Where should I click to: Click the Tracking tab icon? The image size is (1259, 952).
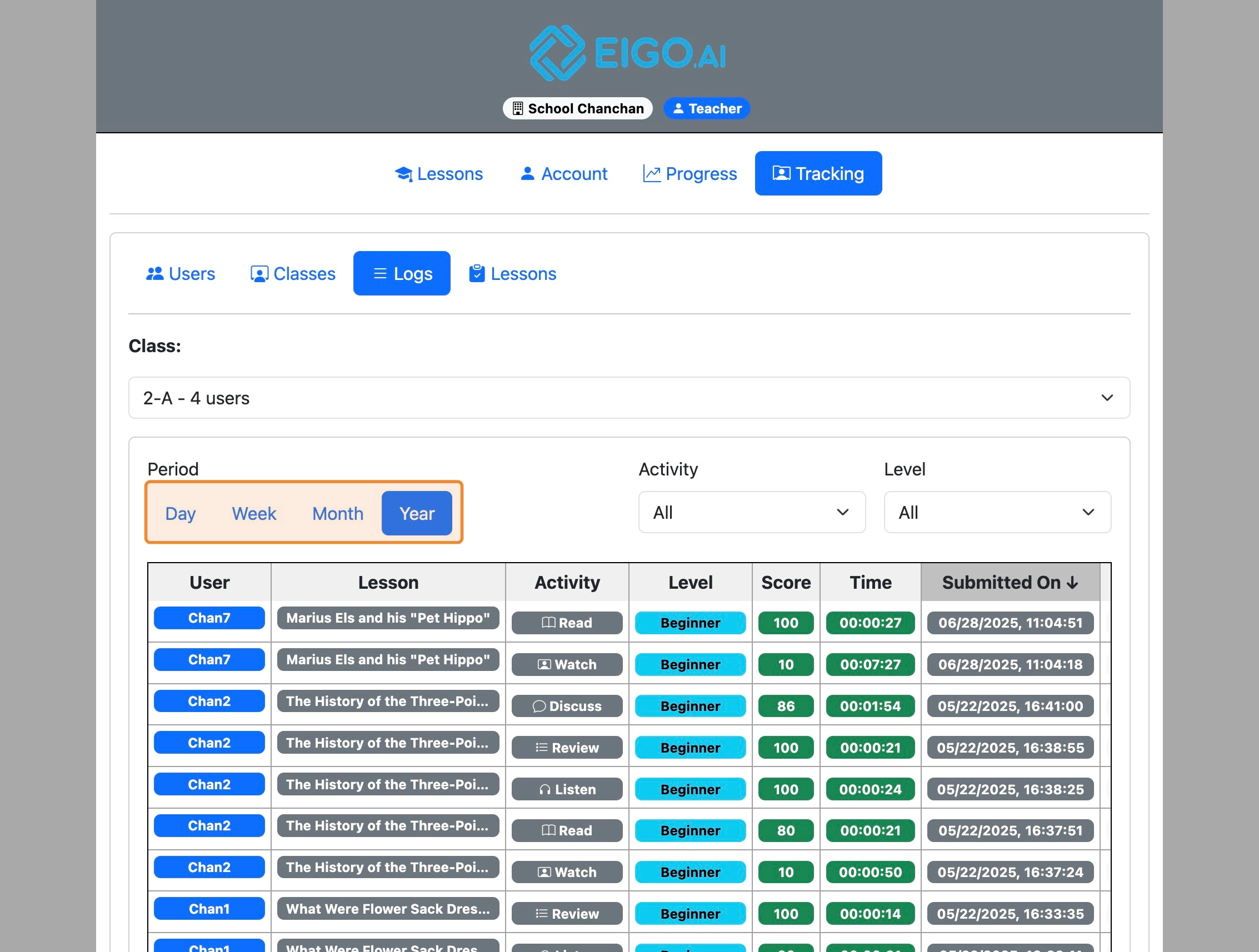782,173
